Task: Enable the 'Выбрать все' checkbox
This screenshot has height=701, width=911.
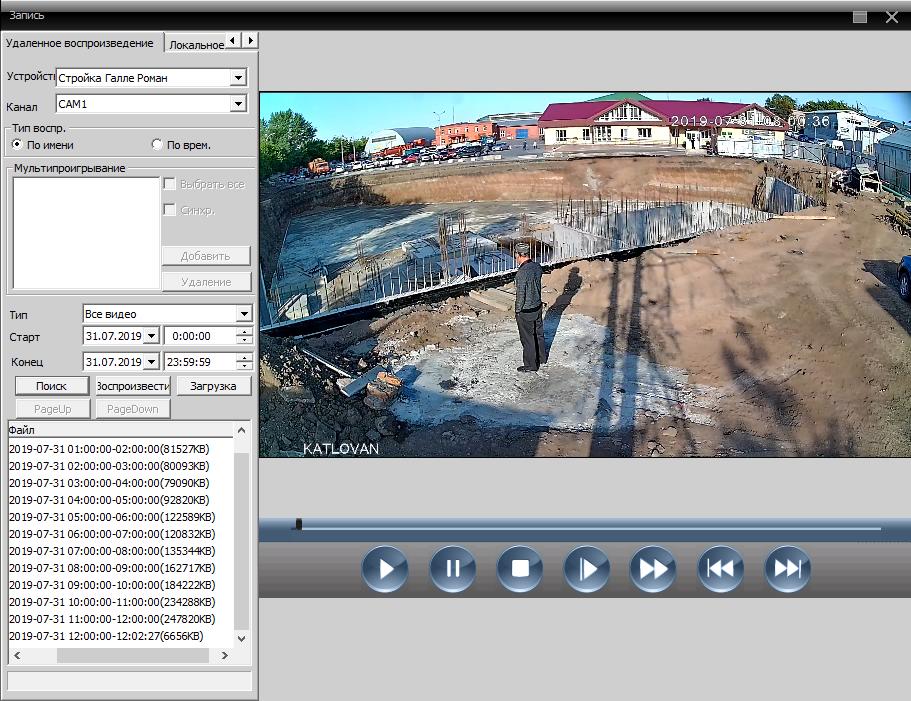Action: click(170, 185)
